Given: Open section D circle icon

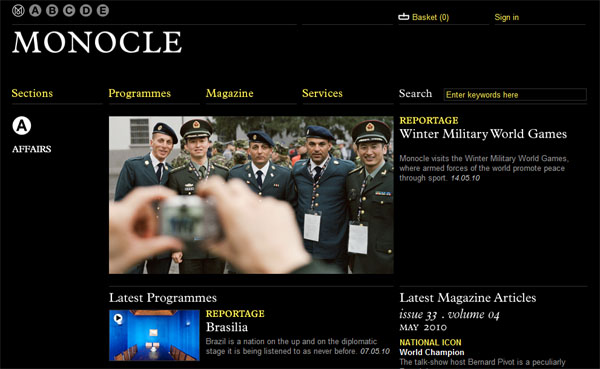Looking at the screenshot, I should [86, 11].
